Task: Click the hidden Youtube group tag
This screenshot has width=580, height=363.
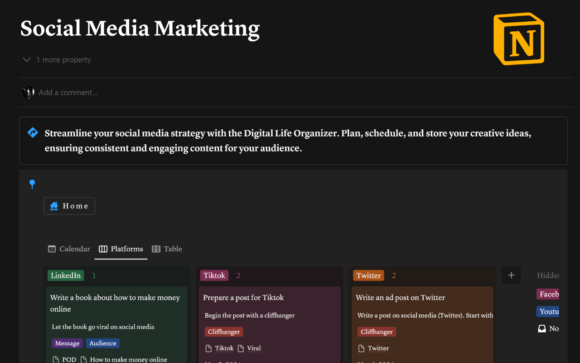Action: pos(548,312)
